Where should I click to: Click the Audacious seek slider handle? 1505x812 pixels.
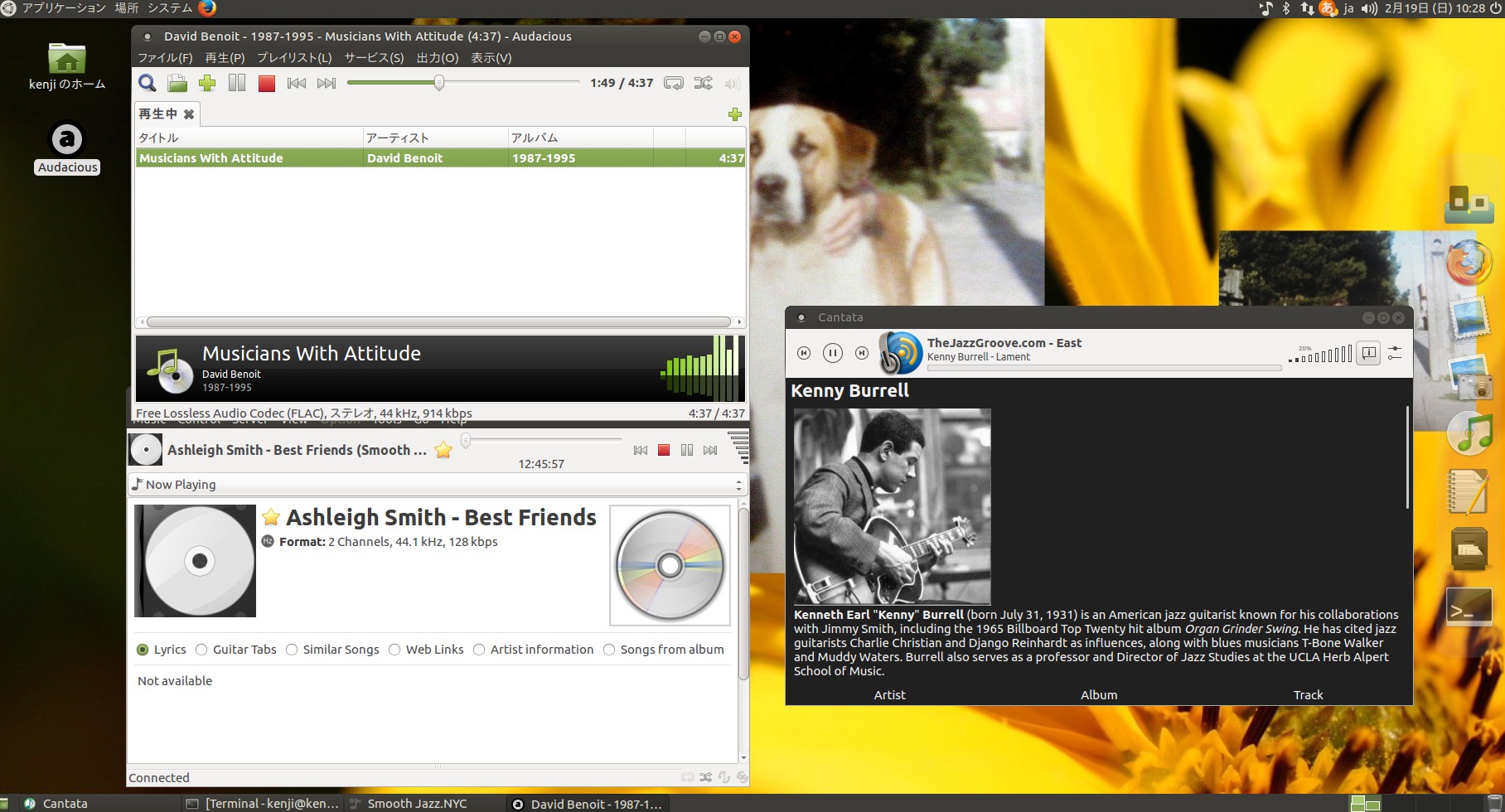439,82
